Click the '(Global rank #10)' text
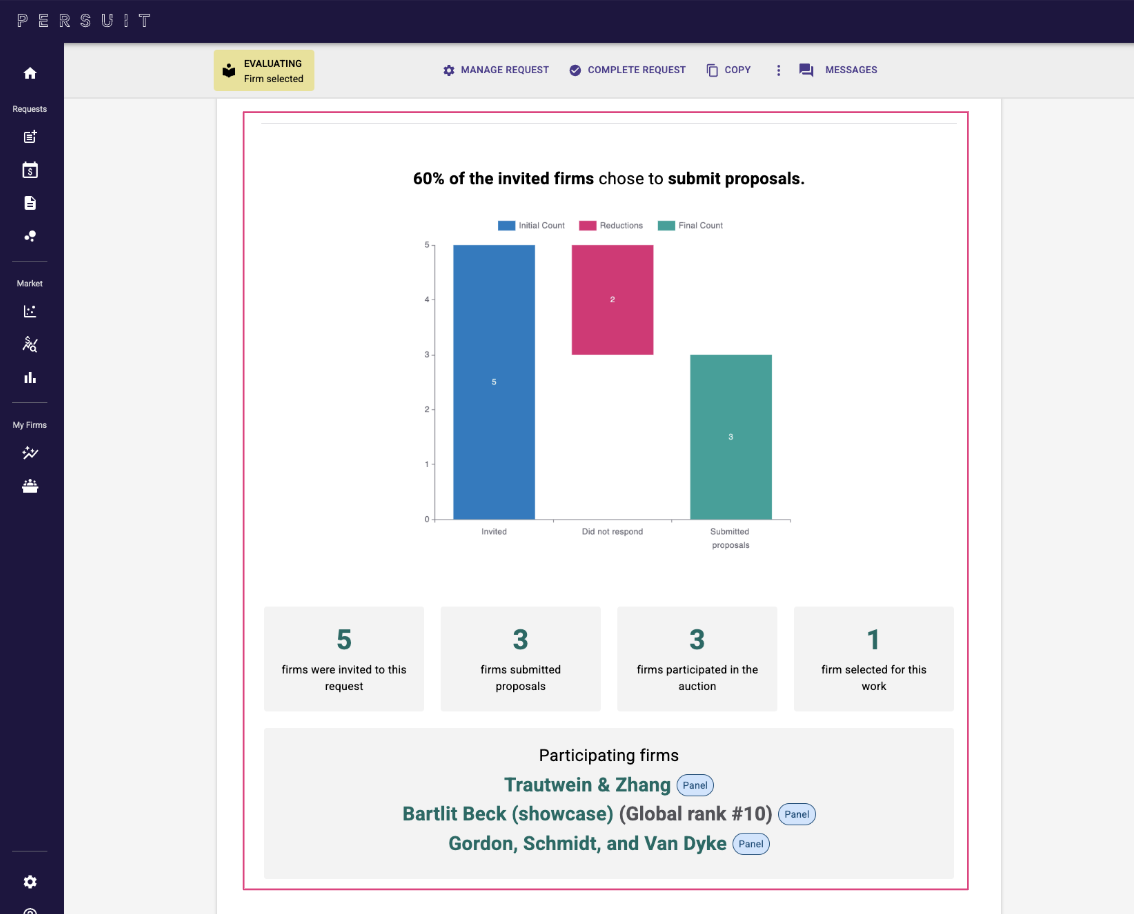Image resolution: width=1134 pixels, height=914 pixels. [x=696, y=814]
